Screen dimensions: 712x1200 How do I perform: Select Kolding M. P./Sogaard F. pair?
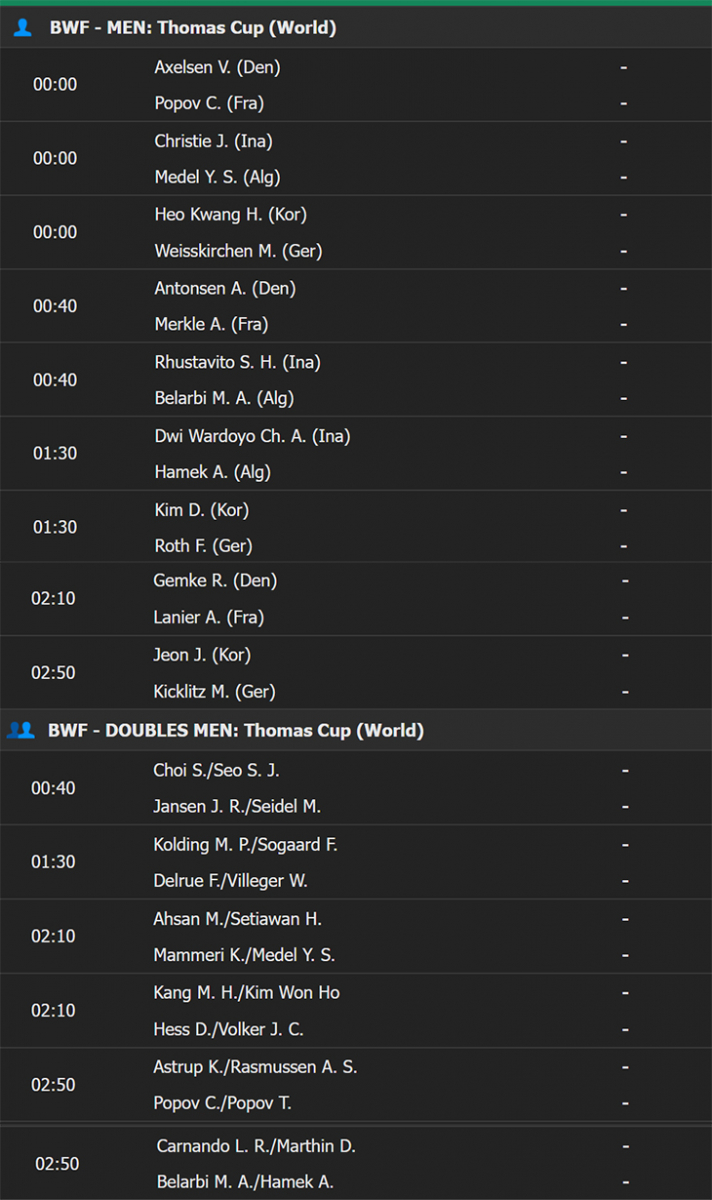tap(245, 845)
